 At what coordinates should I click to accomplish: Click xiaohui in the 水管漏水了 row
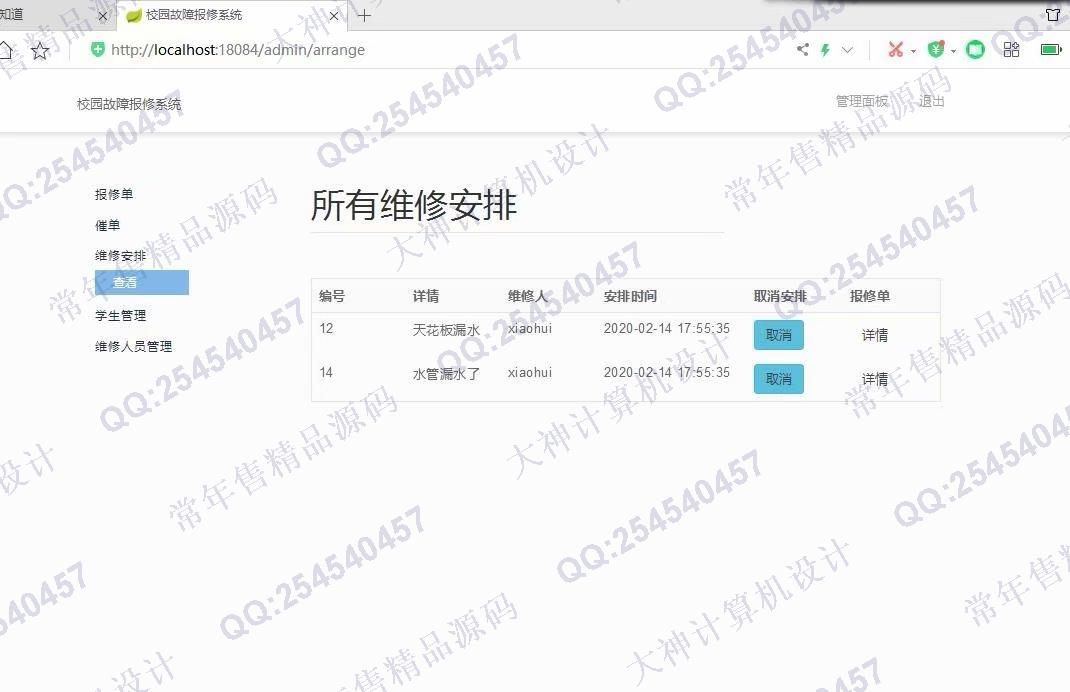pyautogui.click(x=530, y=373)
